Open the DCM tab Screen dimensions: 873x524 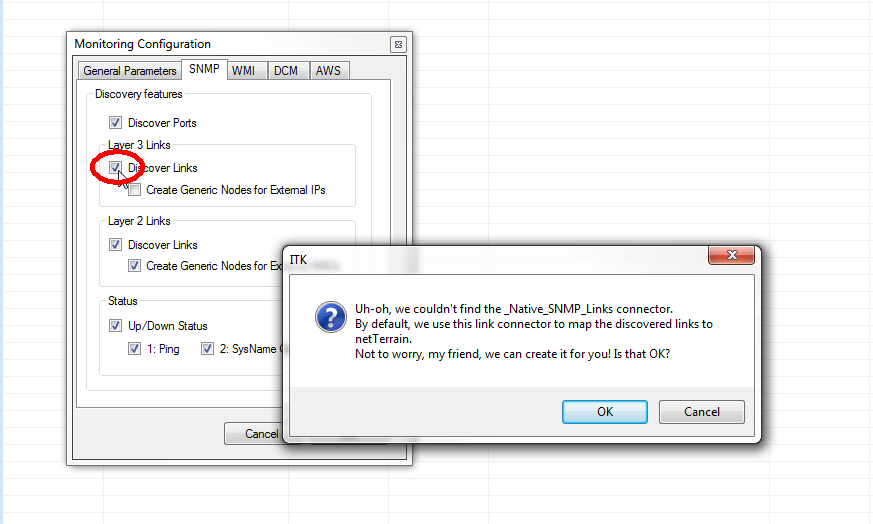coord(286,71)
